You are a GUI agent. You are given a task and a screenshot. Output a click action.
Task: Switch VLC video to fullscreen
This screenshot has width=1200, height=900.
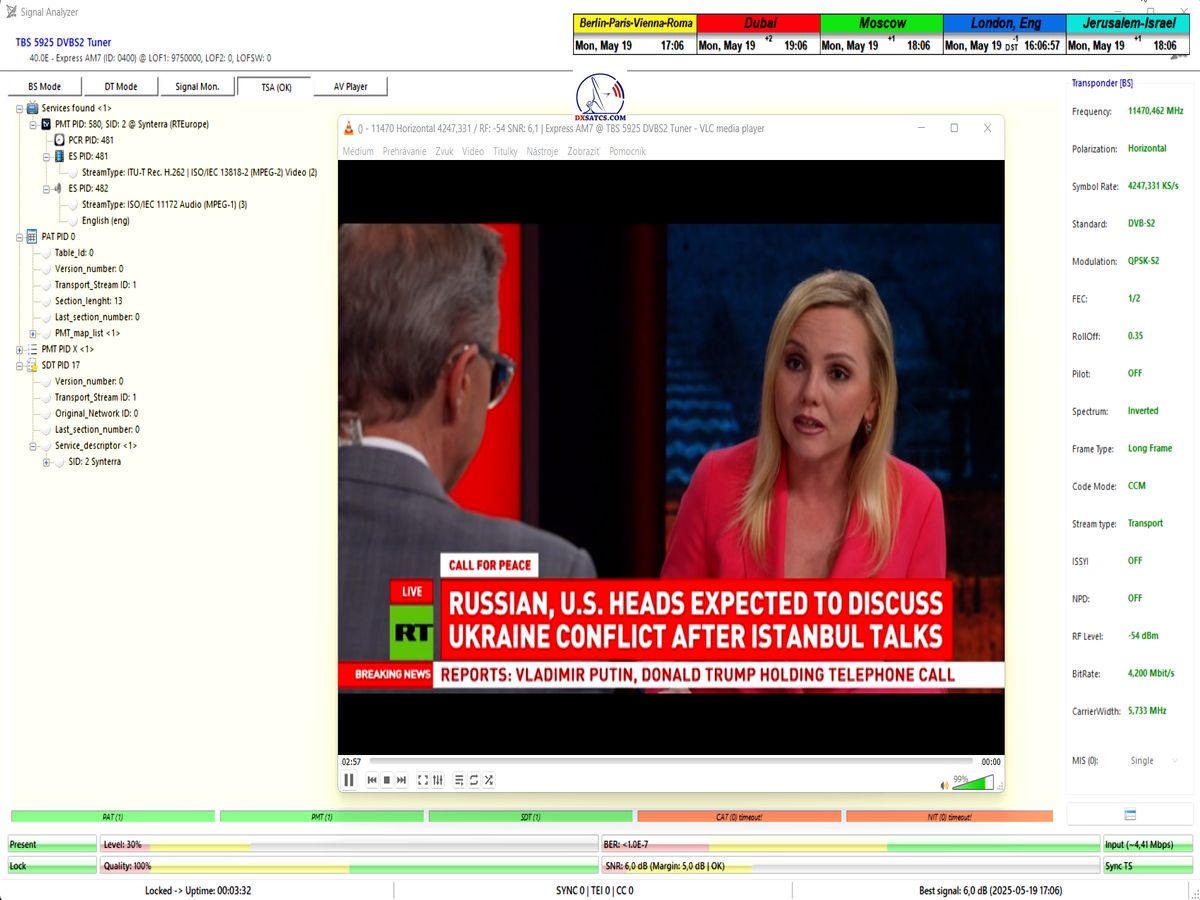click(423, 780)
